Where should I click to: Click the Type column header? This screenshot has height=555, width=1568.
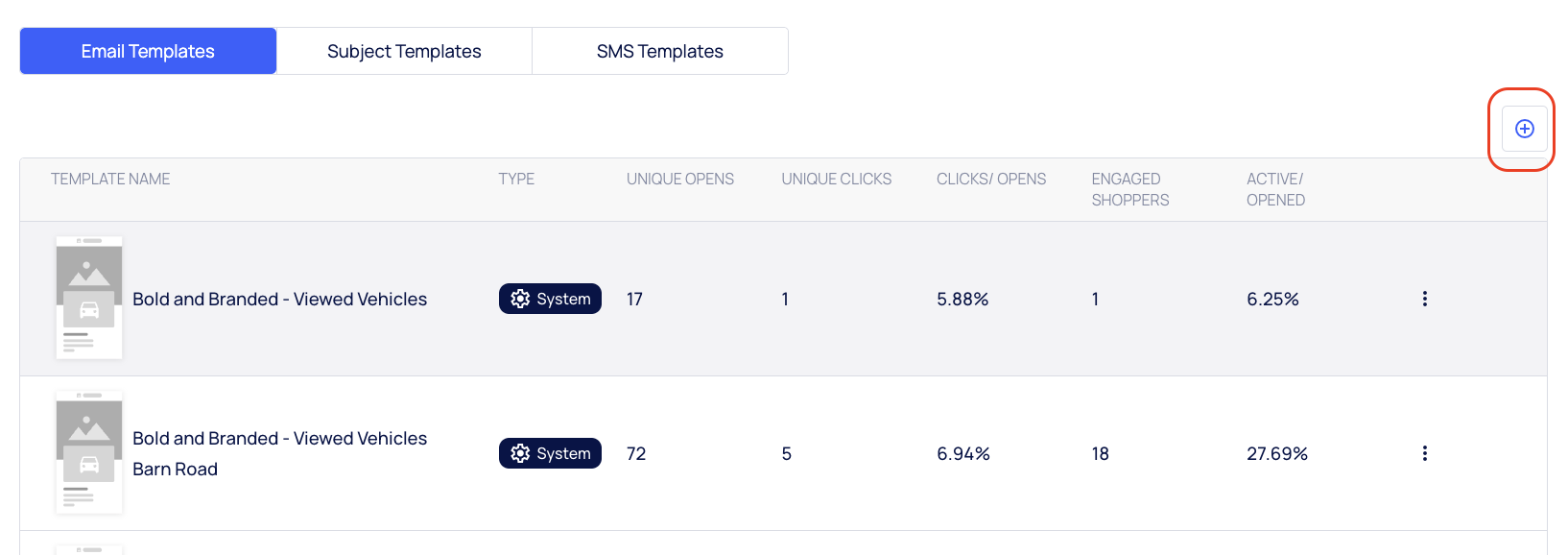pyautogui.click(x=516, y=180)
